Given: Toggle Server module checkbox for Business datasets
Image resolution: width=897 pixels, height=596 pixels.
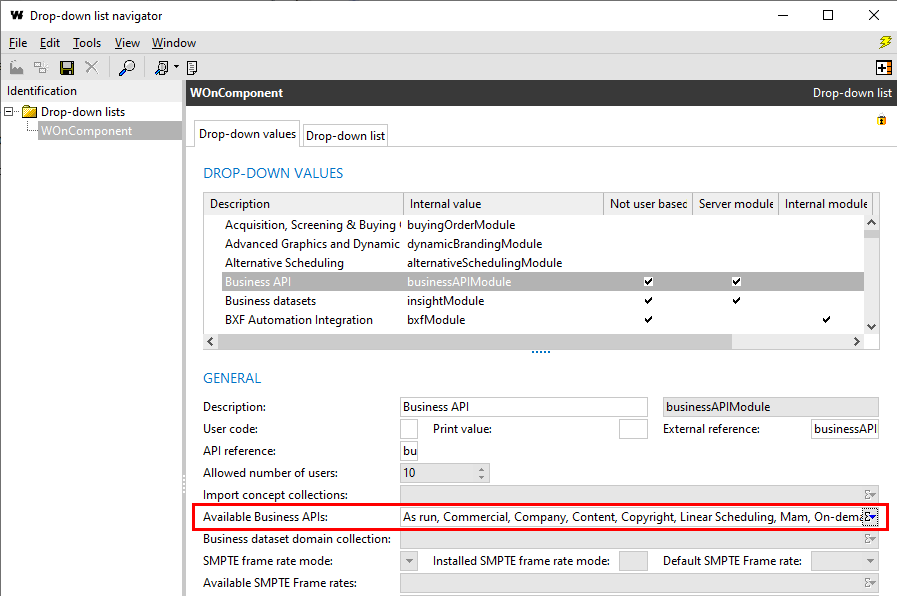Looking at the screenshot, I should (736, 301).
